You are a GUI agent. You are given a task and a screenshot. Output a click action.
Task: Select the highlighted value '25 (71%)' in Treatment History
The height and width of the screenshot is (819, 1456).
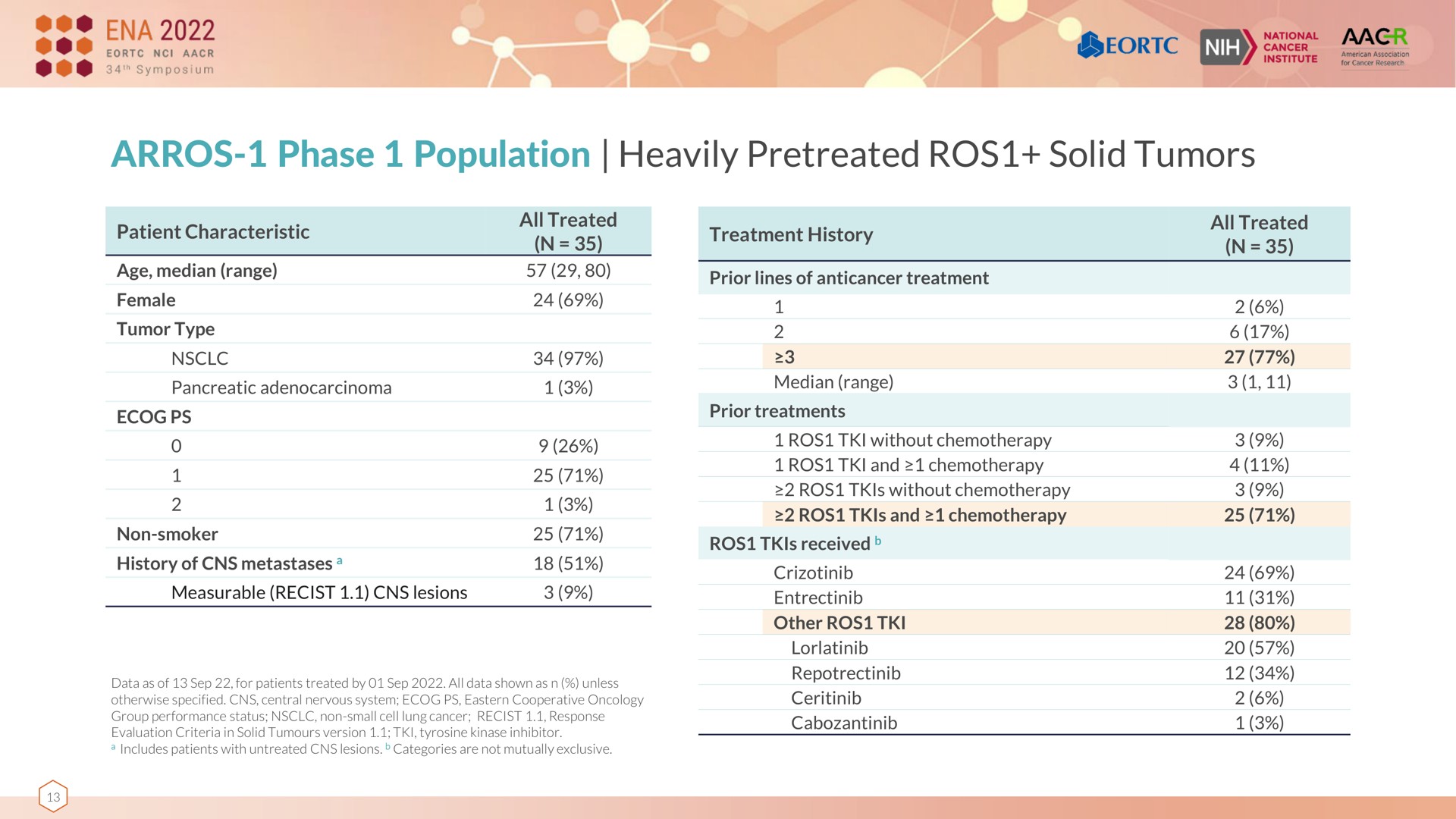[1259, 516]
